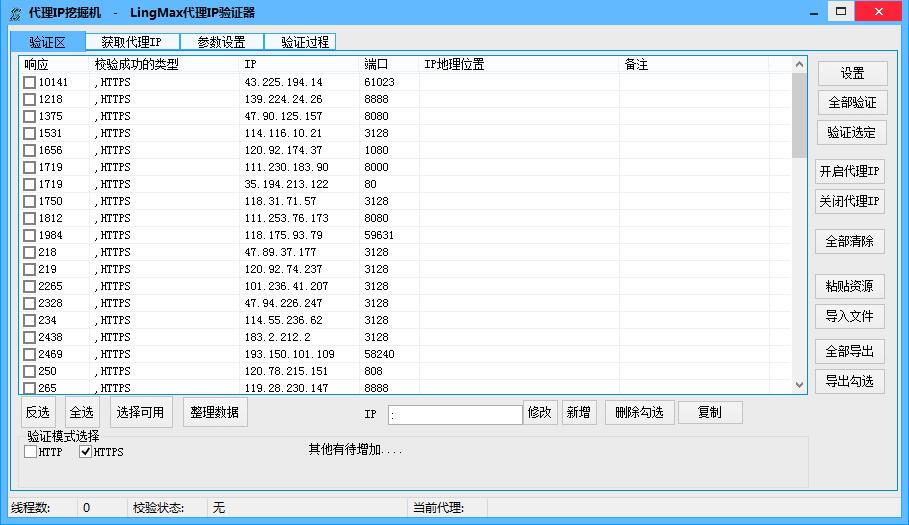Export checked rows via 导出勾选
909x525 pixels.
(x=850, y=382)
